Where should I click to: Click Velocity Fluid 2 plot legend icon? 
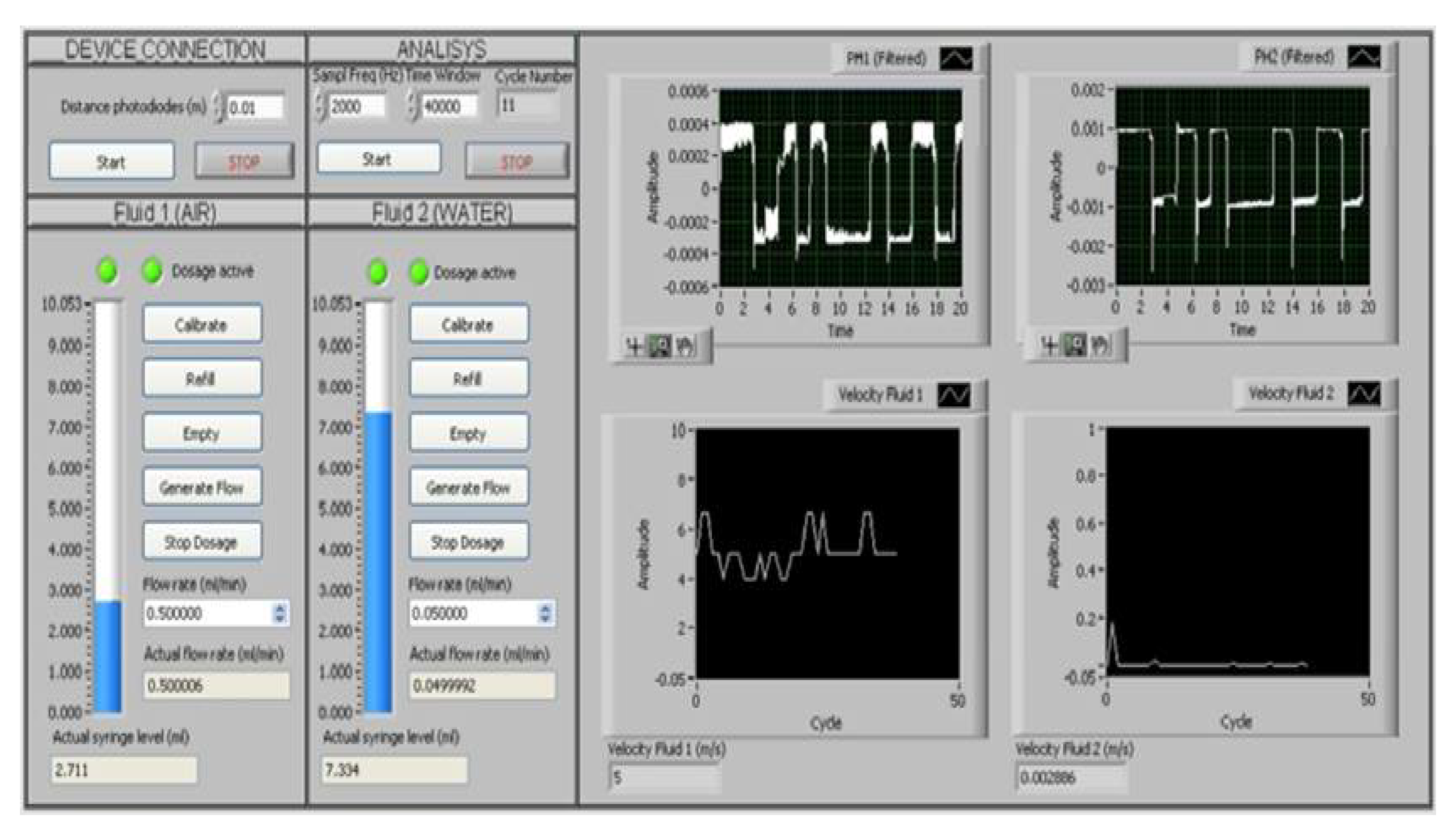click(1365, 394)
